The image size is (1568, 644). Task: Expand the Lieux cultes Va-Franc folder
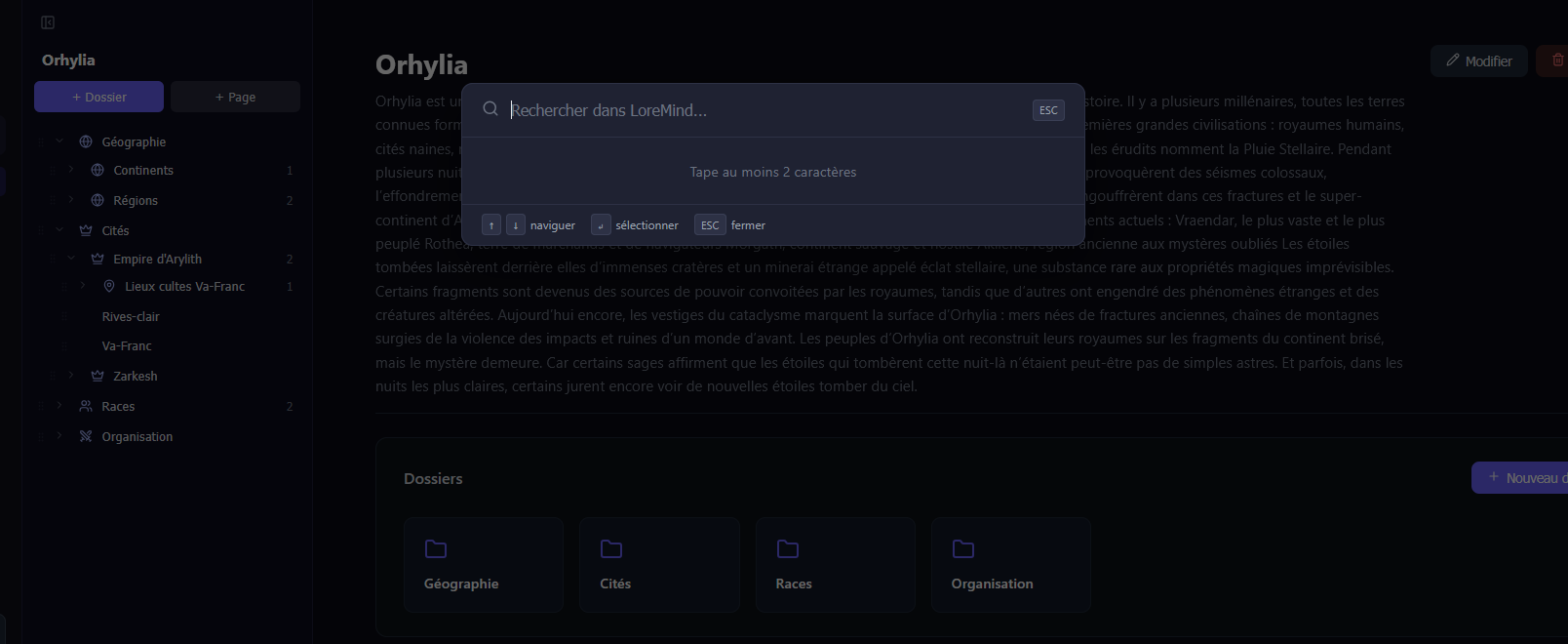point(83,286)
